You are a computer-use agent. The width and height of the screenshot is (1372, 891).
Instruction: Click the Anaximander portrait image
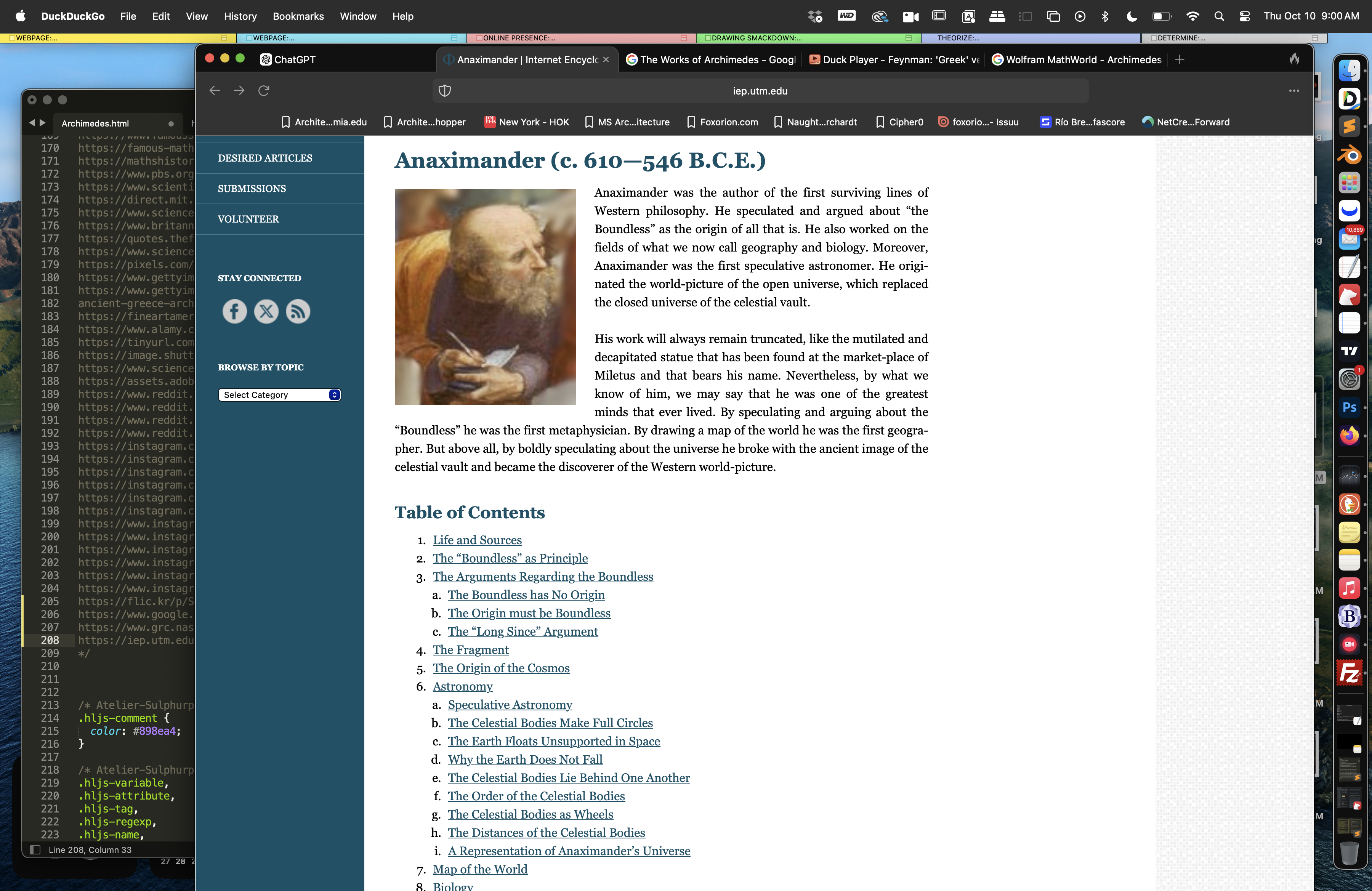click(486, 296)
